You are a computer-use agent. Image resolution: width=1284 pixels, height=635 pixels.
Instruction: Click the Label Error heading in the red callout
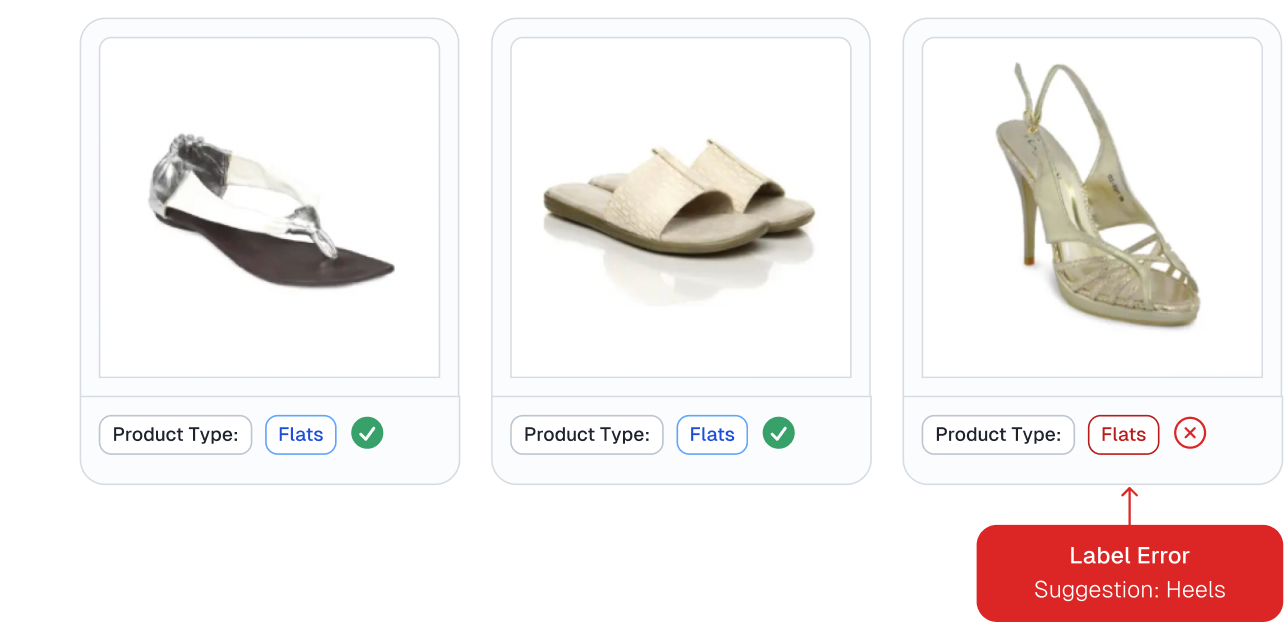(1130, 556)
